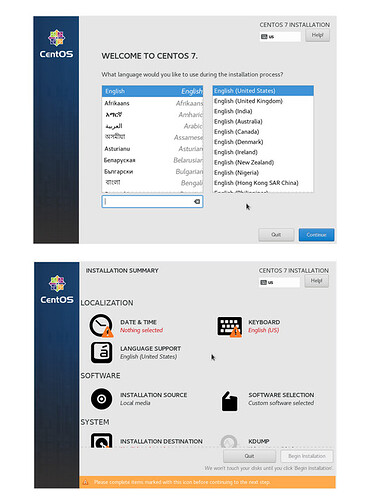The image size is (388, 500).
Task: Select Afrikaans in the language list
Action: [x=152, y=103]
